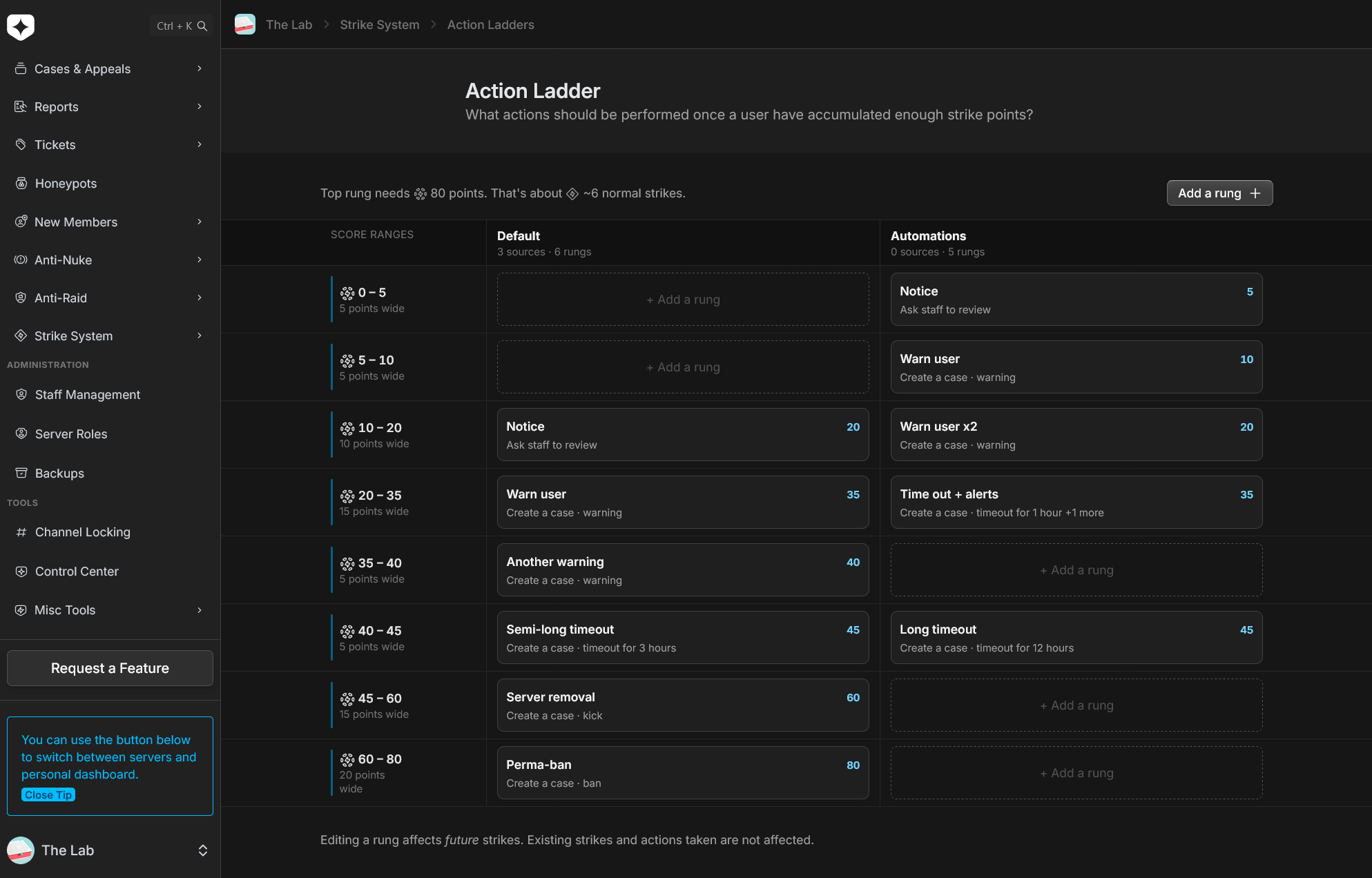This screenshot has width=1372, height=878.
Task: Open the Semi-long timeout rung card
Action: pyautogui.click(x=683, y=638)
